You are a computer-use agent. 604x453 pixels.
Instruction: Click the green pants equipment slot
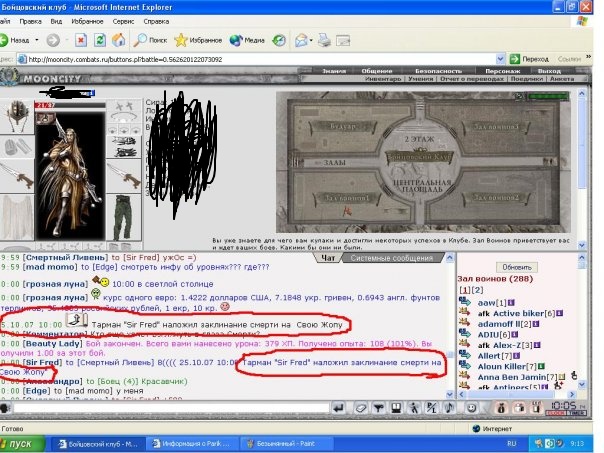coord(123,218)
